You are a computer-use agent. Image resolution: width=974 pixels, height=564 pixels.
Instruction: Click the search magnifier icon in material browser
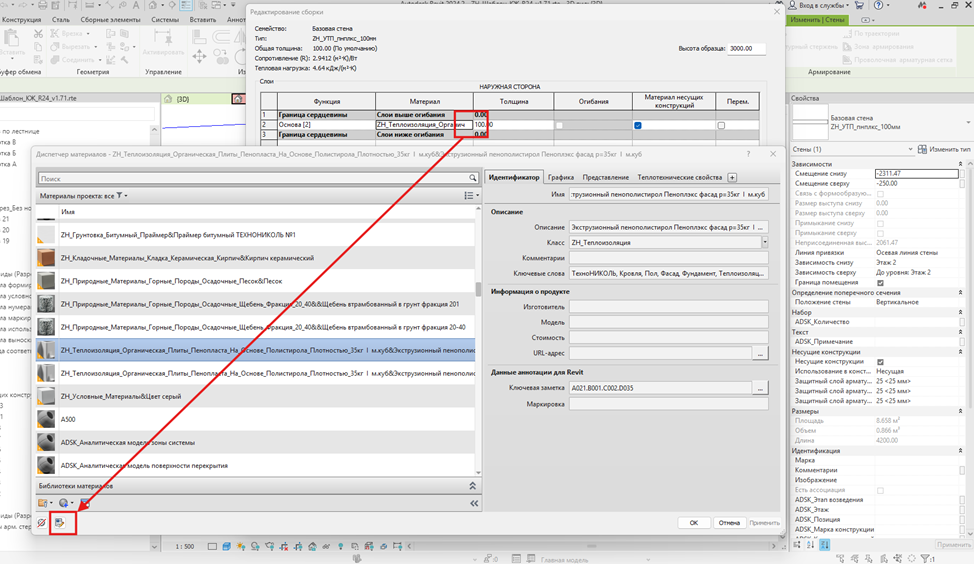(x=473, y=178)
